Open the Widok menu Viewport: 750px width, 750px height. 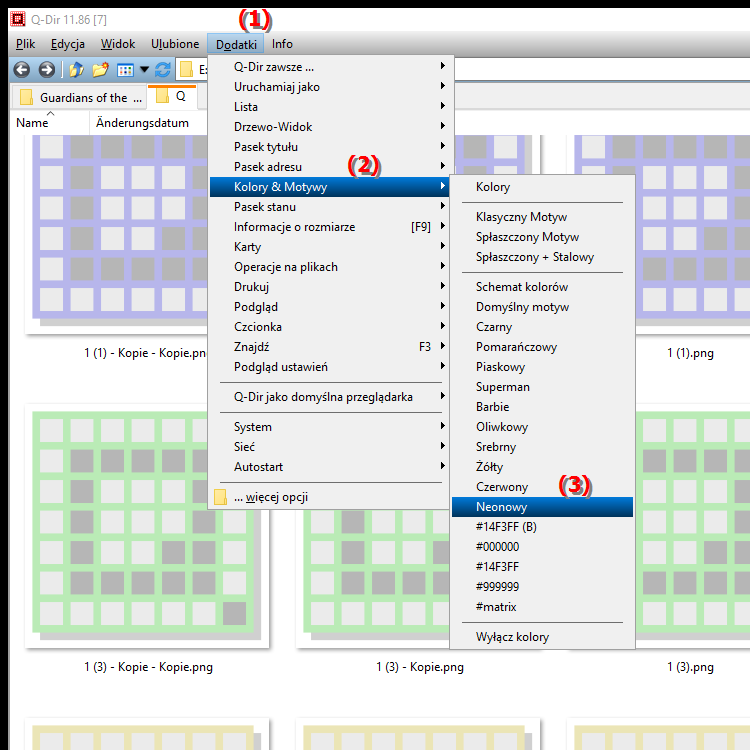click(118, 44)
